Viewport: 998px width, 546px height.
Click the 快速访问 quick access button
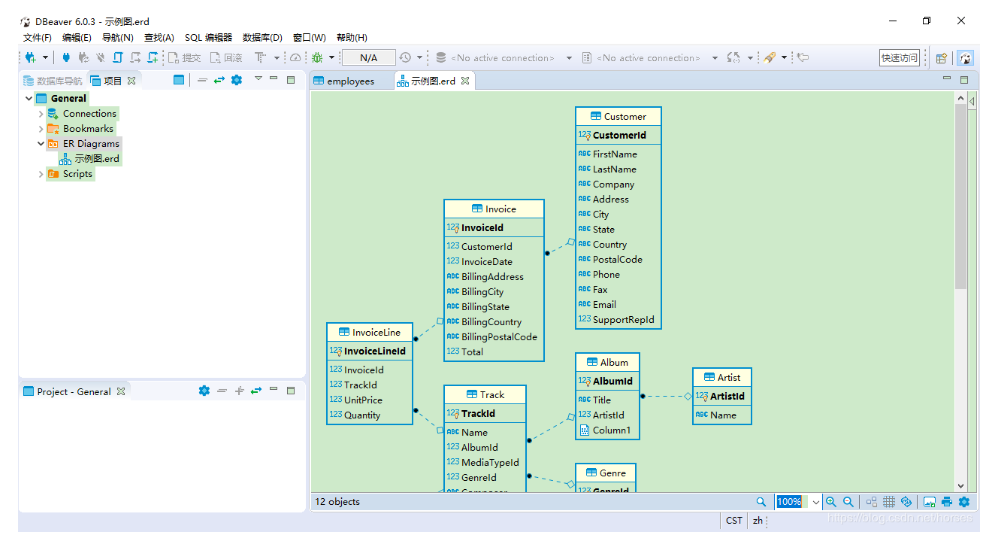click(899, 58)
